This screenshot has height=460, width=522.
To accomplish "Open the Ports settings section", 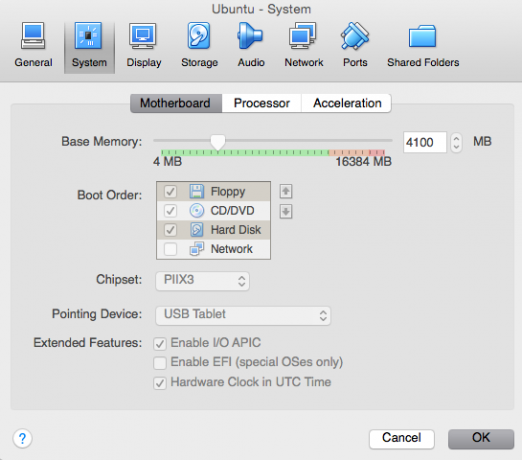I will pyautogui.click(x=355, y=45).
